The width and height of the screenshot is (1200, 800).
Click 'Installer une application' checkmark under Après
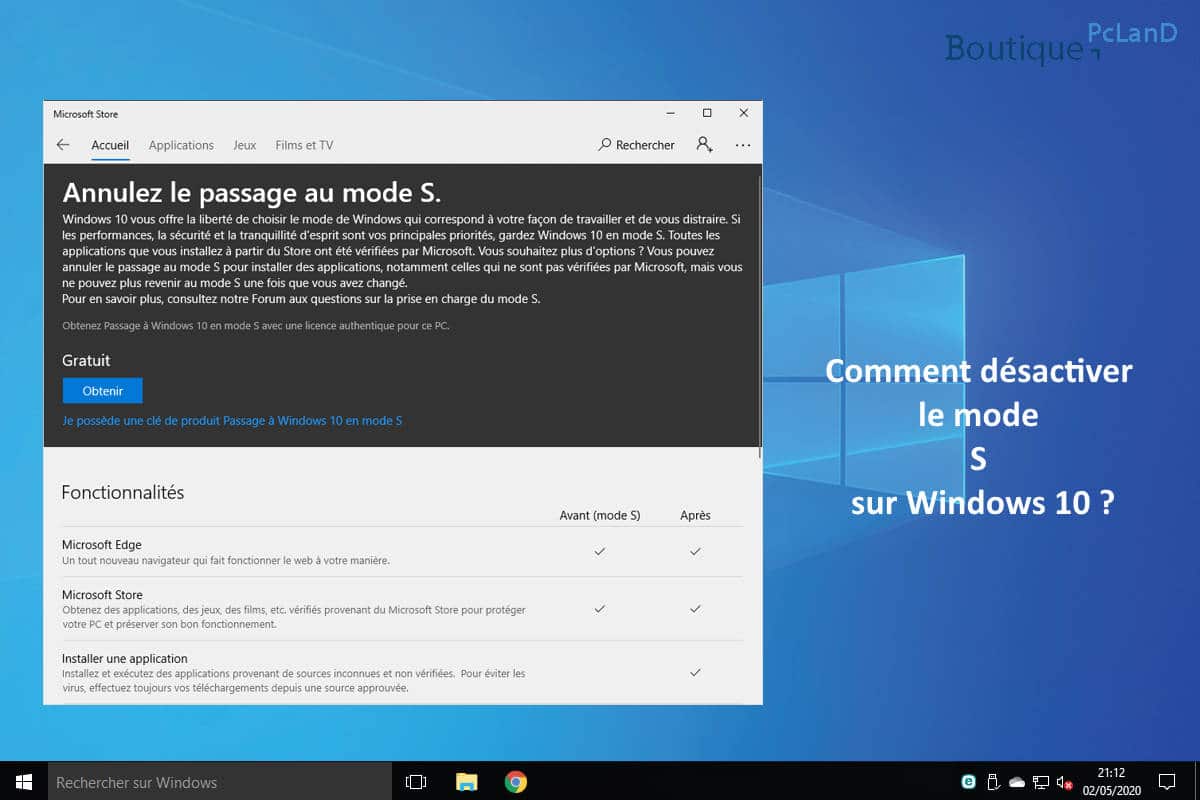tap(695, 672)
